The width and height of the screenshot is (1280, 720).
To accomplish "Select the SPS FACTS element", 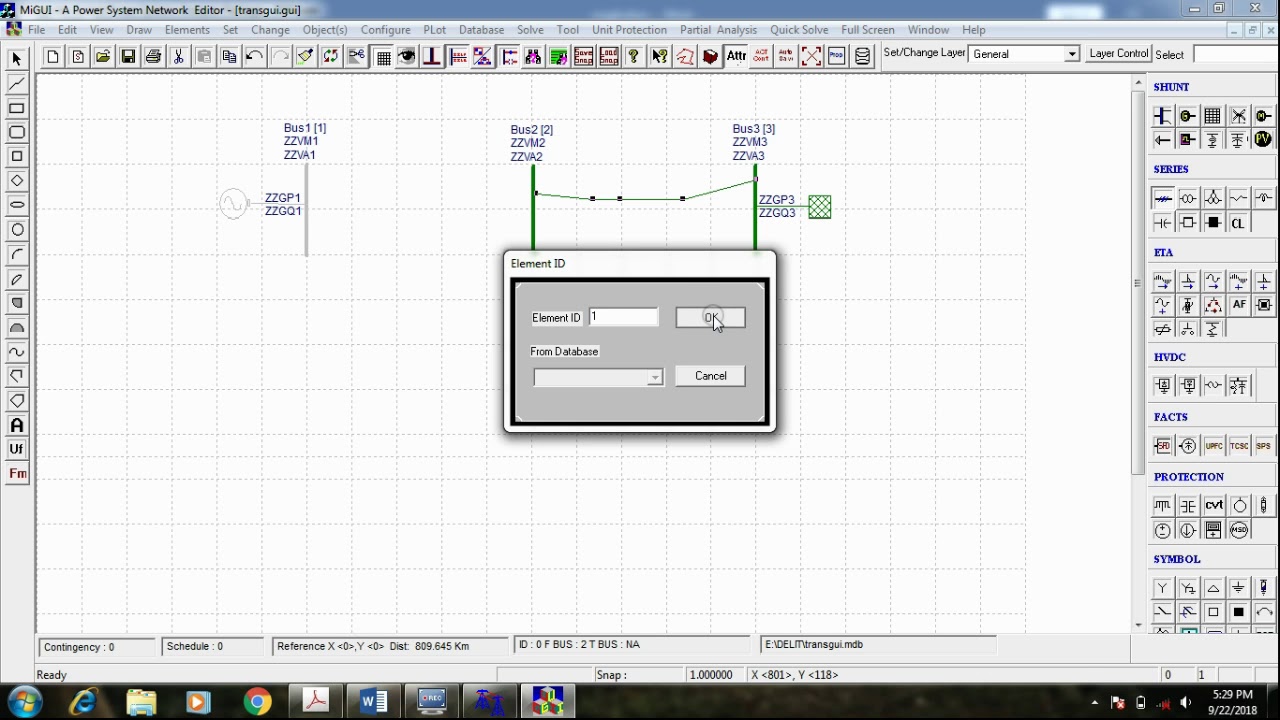I will pyautogui.click(x=1264, y=446).
